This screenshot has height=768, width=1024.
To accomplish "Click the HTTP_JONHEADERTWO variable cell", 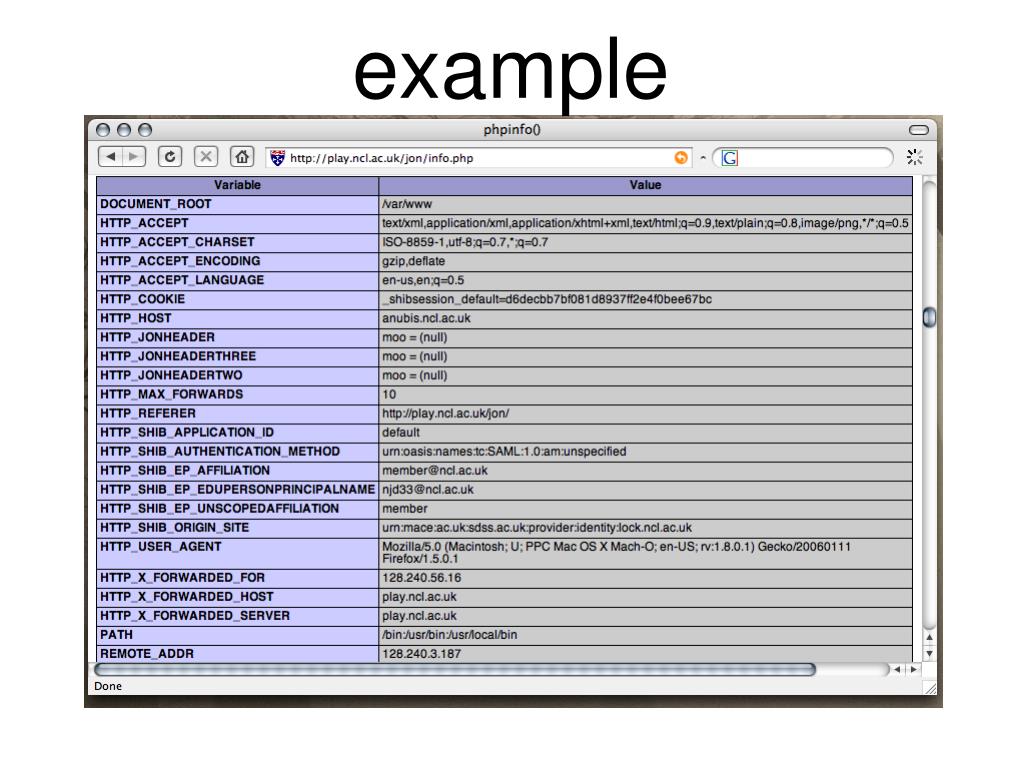I will [x=237, y=375].
